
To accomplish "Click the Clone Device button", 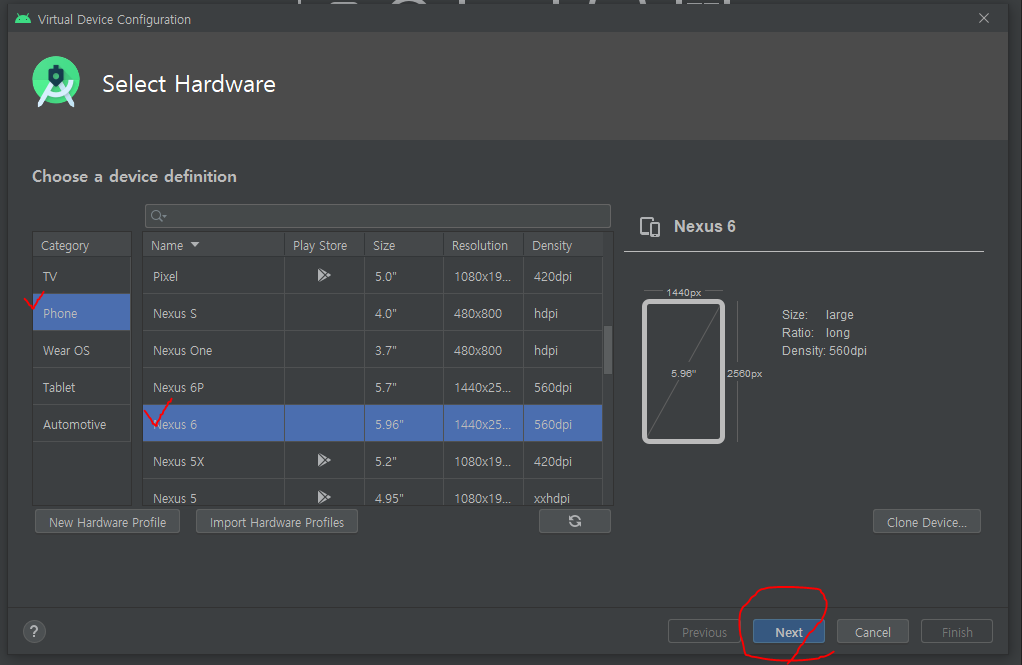I will (x=927, y=522).
